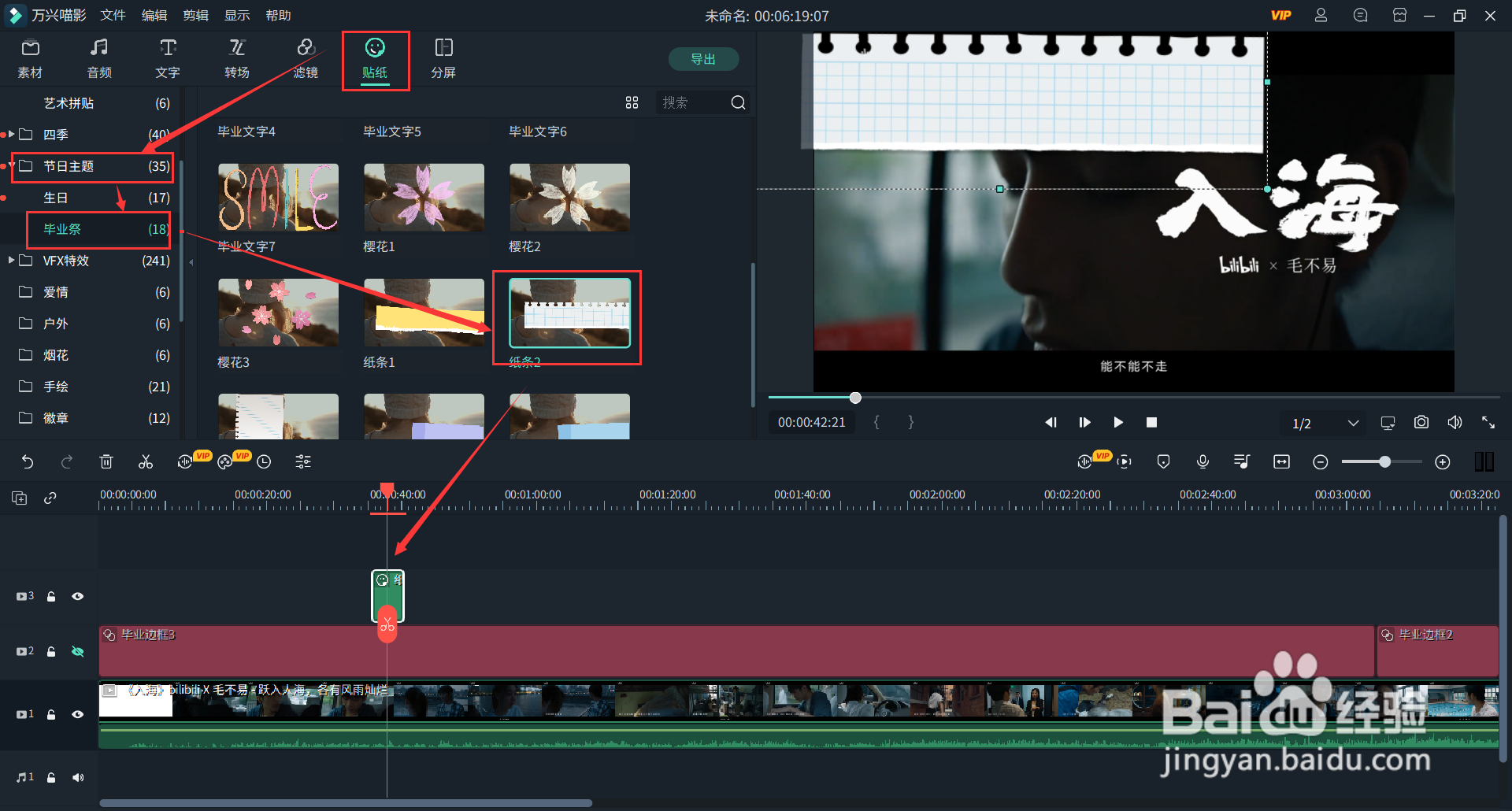Collapse the 节日主题 folder
1512x811 pixels.
point(12,166)
